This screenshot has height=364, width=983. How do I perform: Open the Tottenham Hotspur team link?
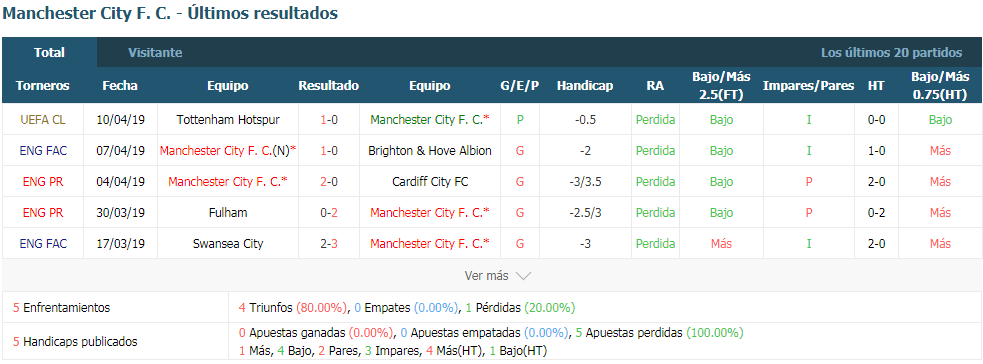pos(228,119)
